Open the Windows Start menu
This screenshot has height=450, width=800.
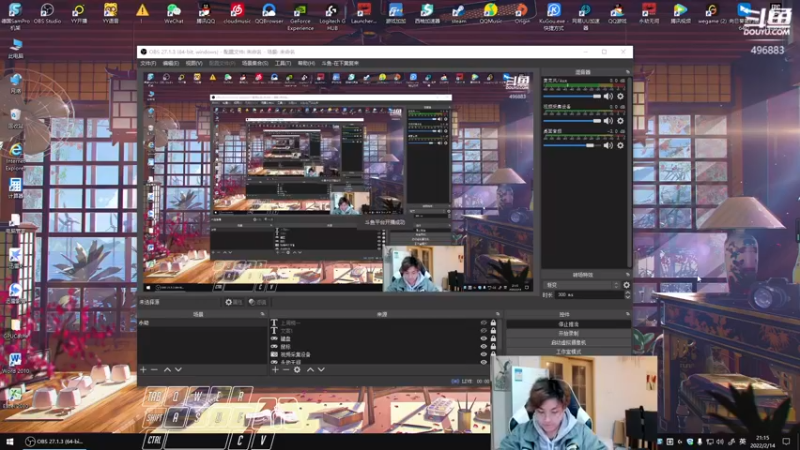coord(9,441)
